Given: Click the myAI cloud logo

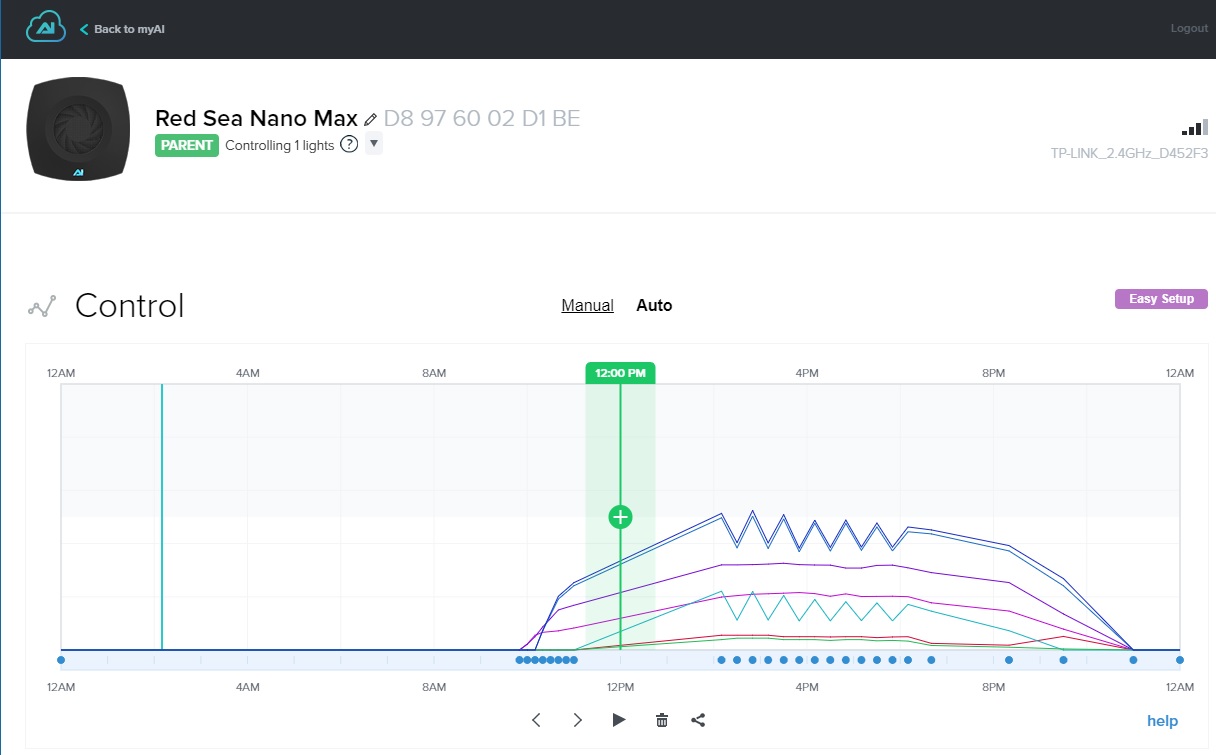Looking at the screenshot, I should (46, 28).
